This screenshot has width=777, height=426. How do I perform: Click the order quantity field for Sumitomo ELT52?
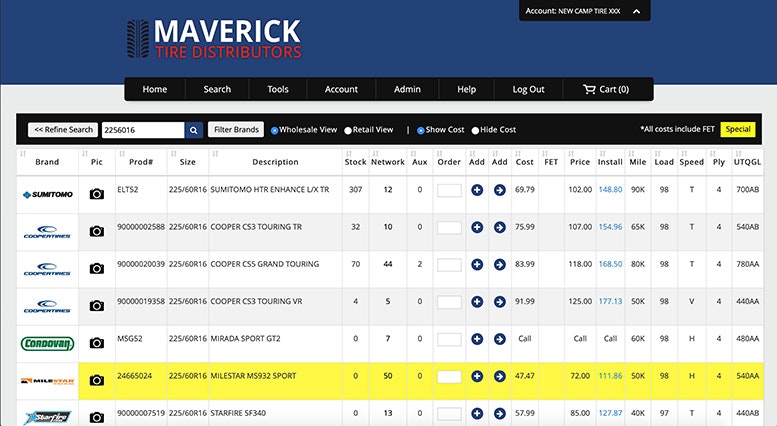click(449, 190)
